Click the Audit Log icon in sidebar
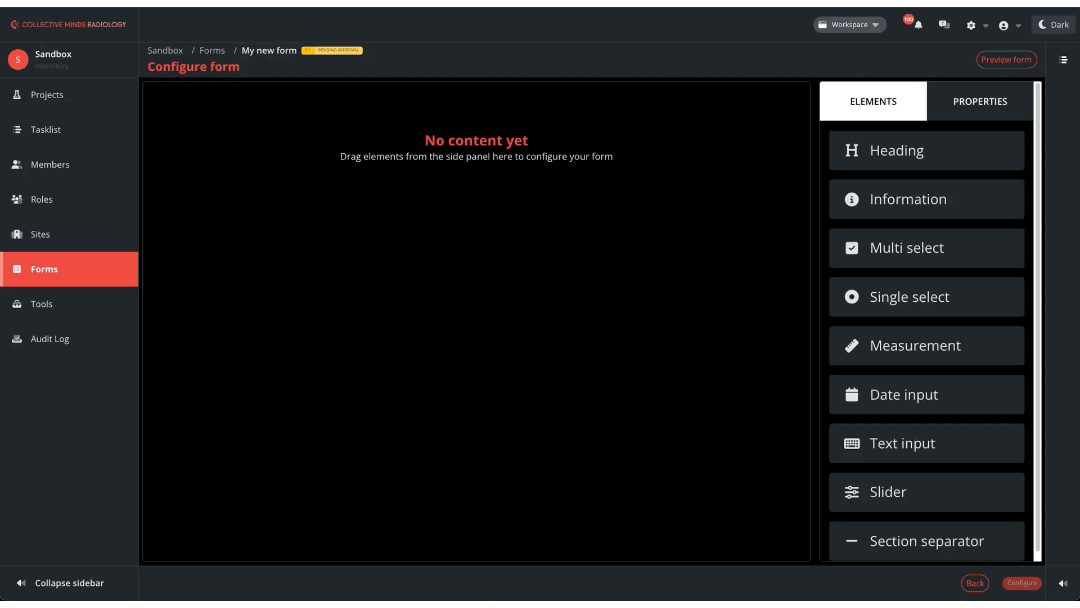The height and width of the screenshot is (608, 1080). (x=17, y=339)
